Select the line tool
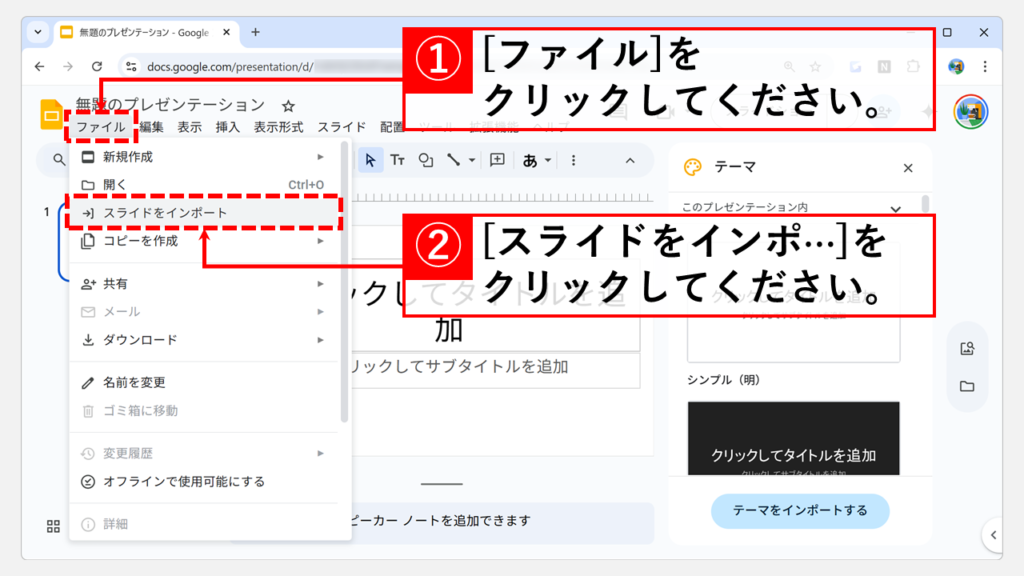The width and height of the screenshot is (1024, 576). (x=454, y=160)
